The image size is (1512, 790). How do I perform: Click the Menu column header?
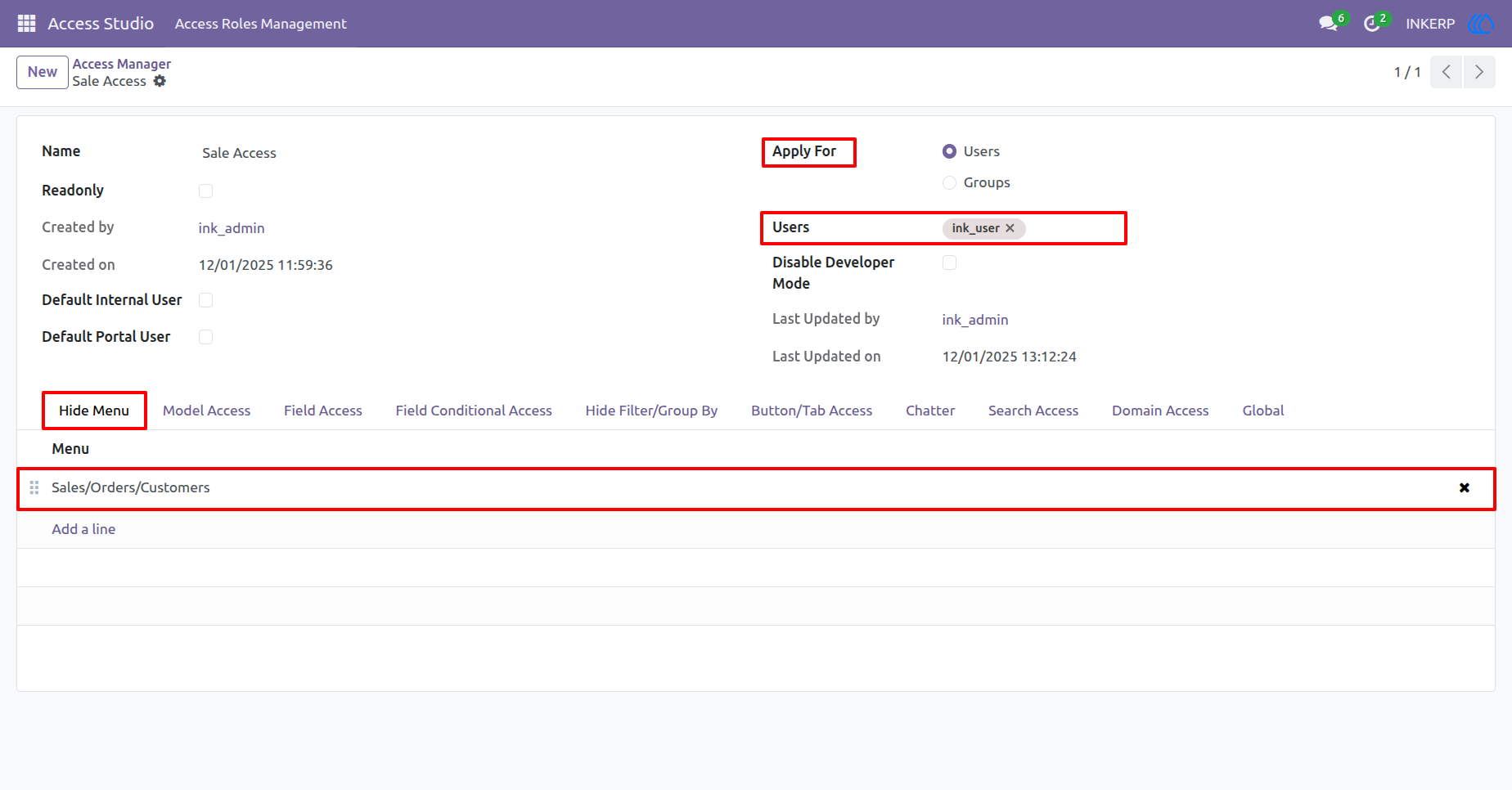(70, 449)
